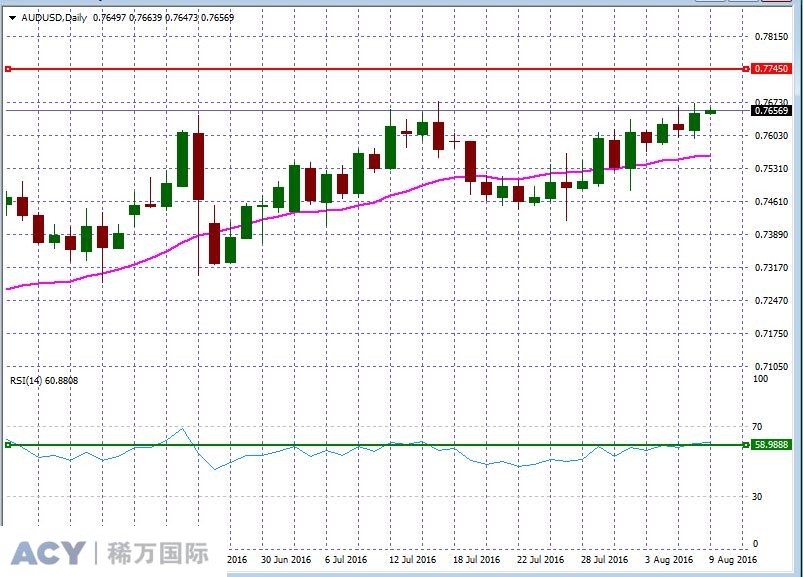The width and height of the screenshot is (803, 577).
Task: Click the open value 0.76497 in header
Action: pyautogui.click(x=110, y=18)
